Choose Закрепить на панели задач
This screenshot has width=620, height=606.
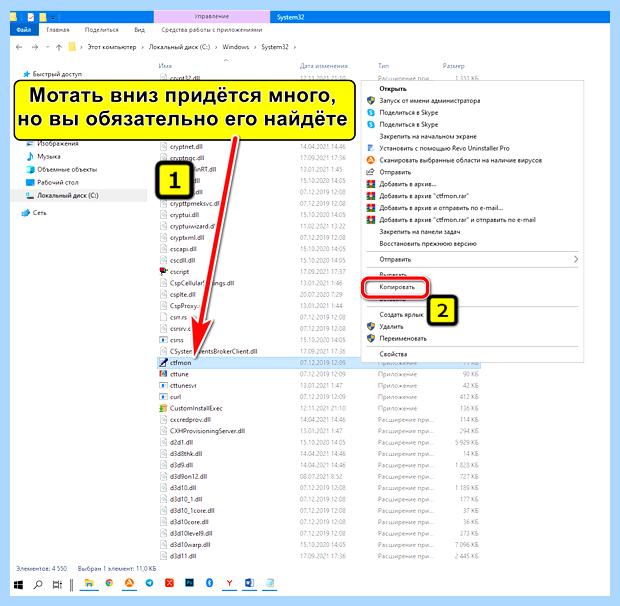pyautogui.click(x=420, y=232)
